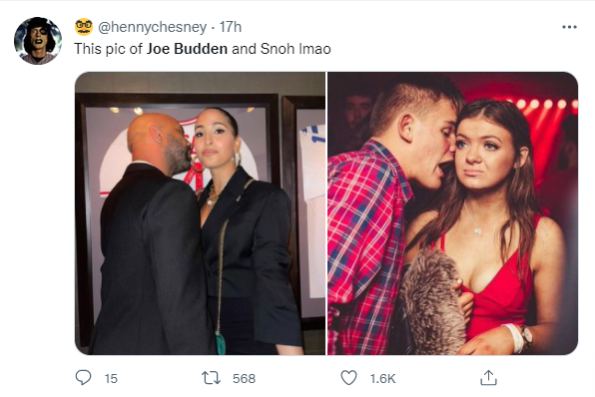
Task: Click the 17h timestamp link
Action: (230, 27)
